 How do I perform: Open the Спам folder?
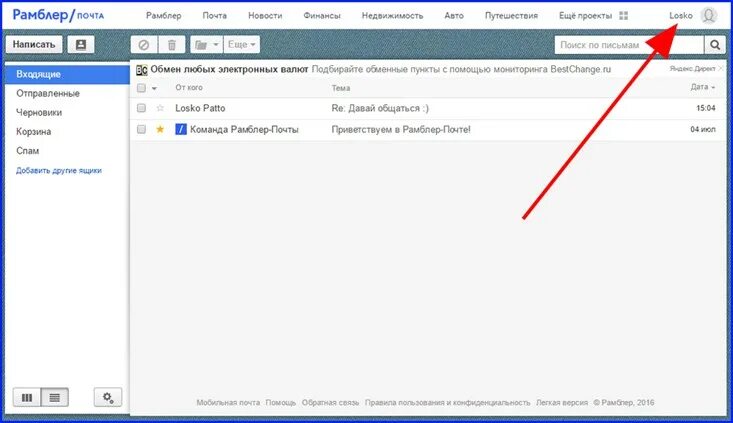point(28,151)
